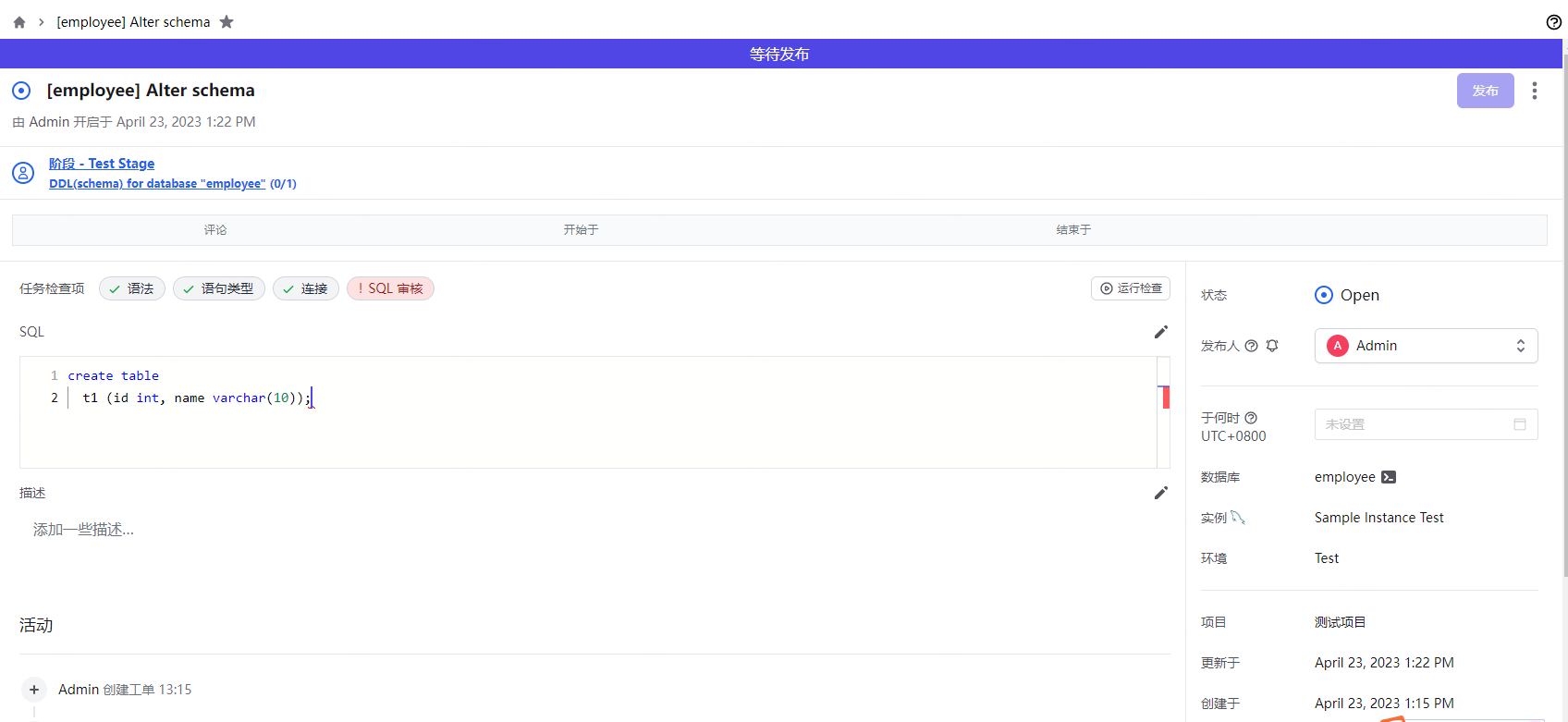Click the 添加一些描述 description placeholder
Viewport: 1568px width, 722px height.
(84, 530)
